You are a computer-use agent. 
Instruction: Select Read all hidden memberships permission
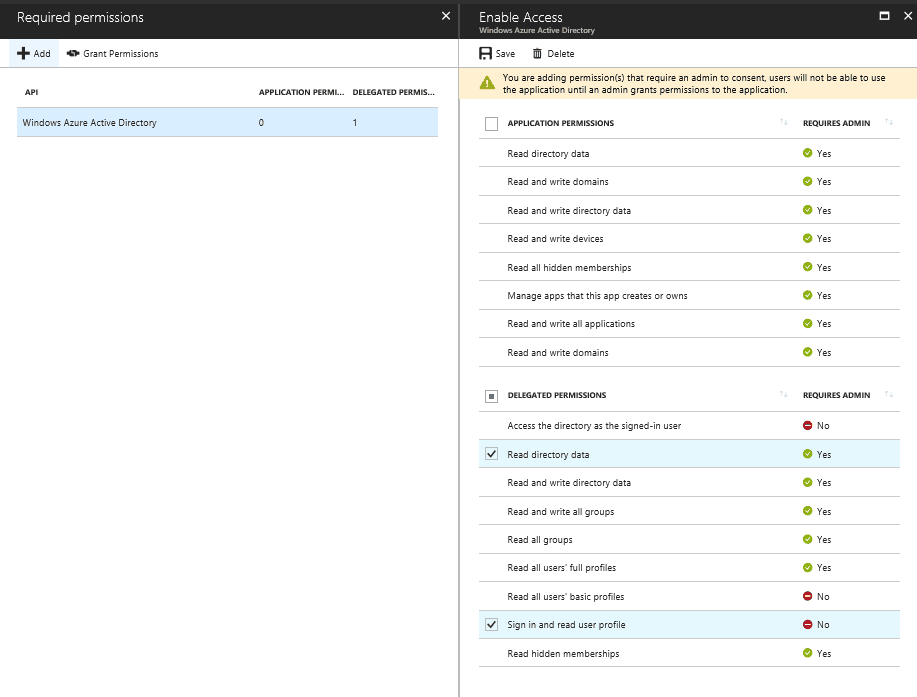pos(689,267)
